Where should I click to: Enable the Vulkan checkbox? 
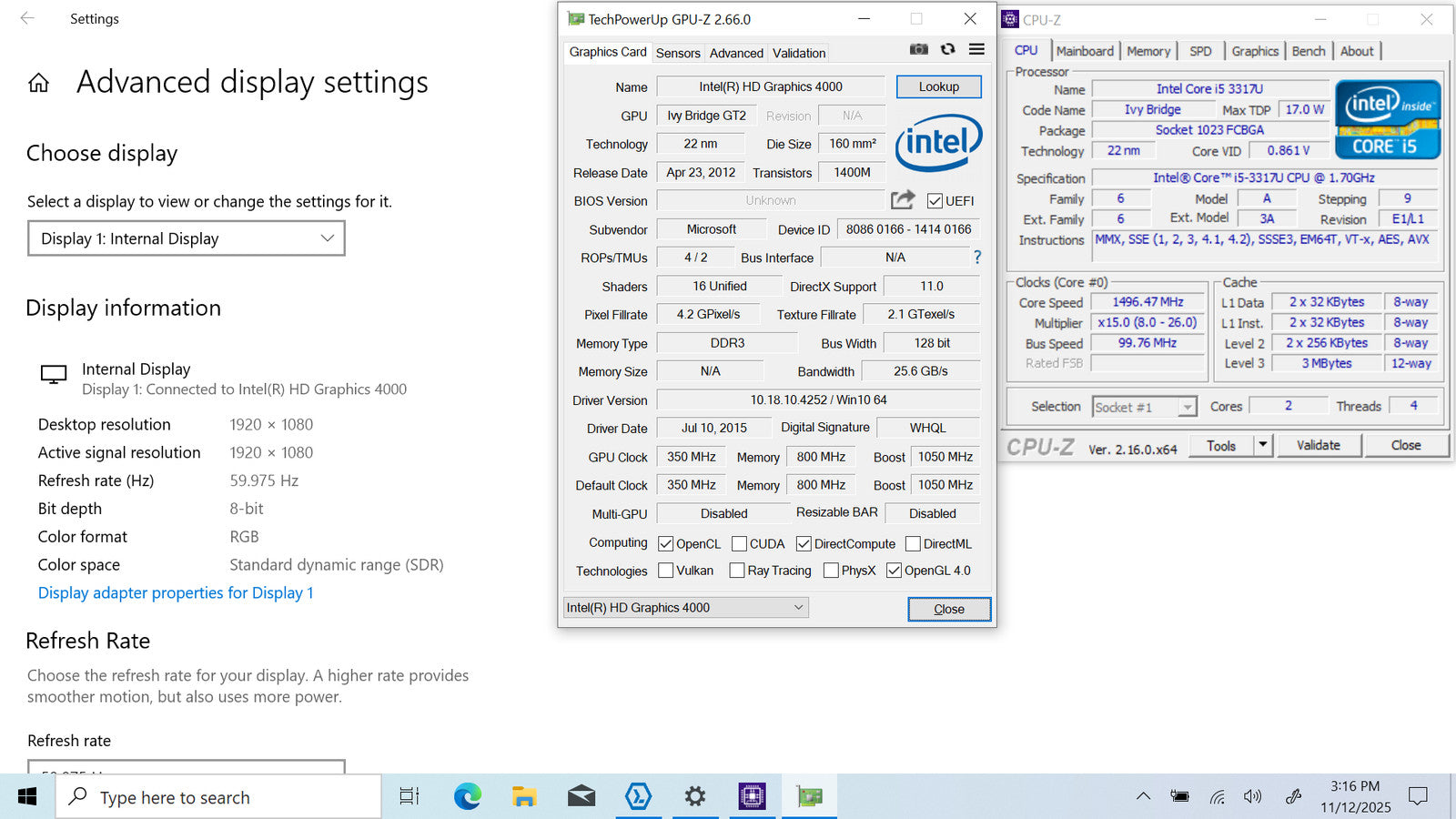click(x=665, y=571)
